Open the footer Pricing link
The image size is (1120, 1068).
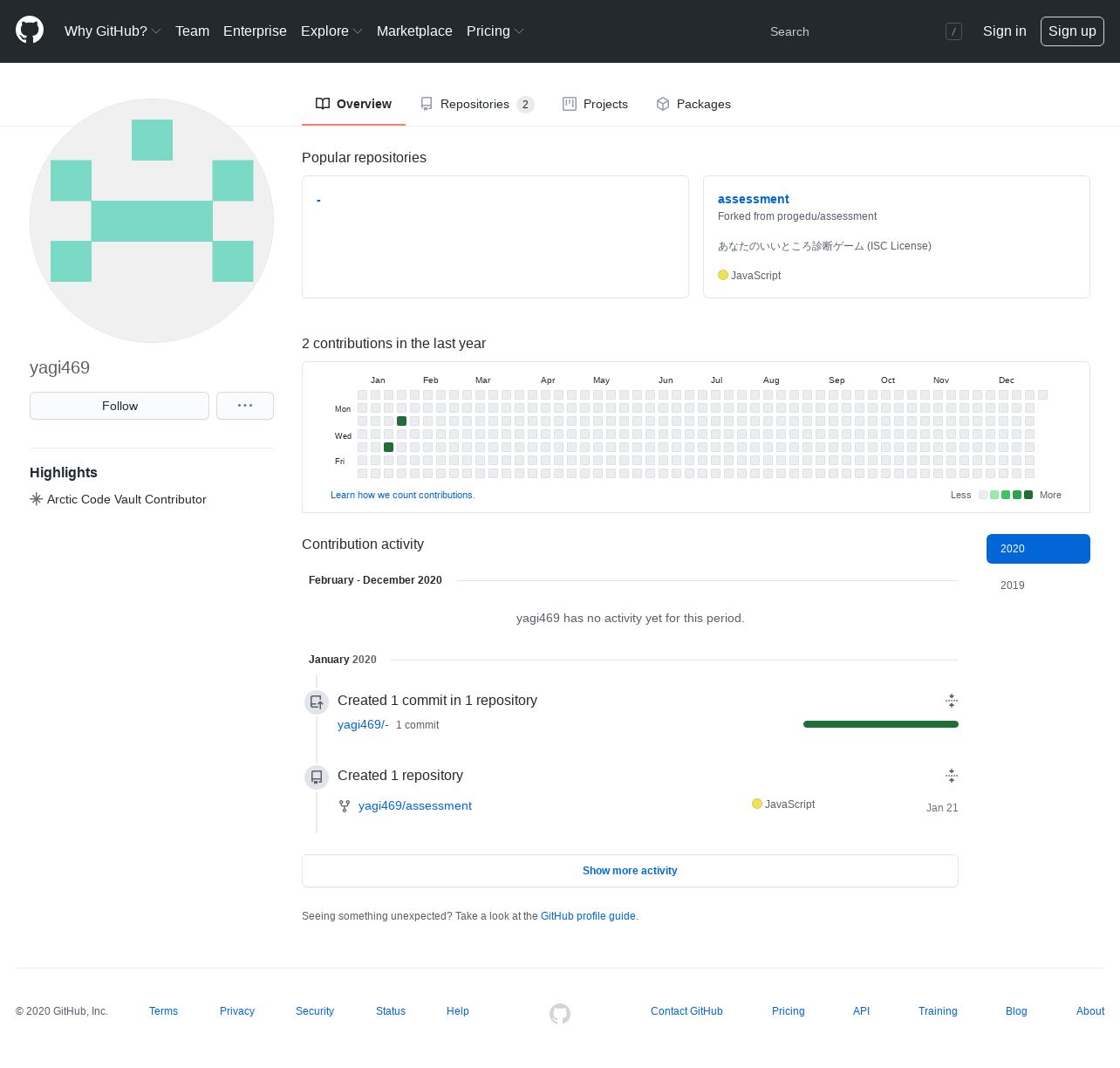789,1011
